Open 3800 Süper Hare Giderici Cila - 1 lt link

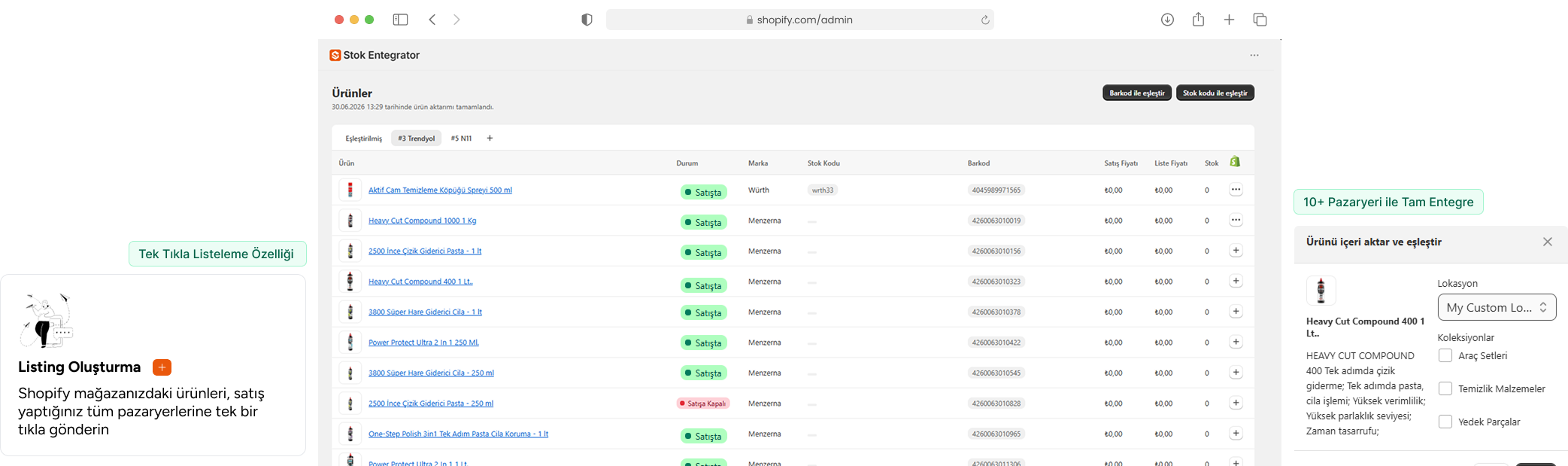point(425,312)
